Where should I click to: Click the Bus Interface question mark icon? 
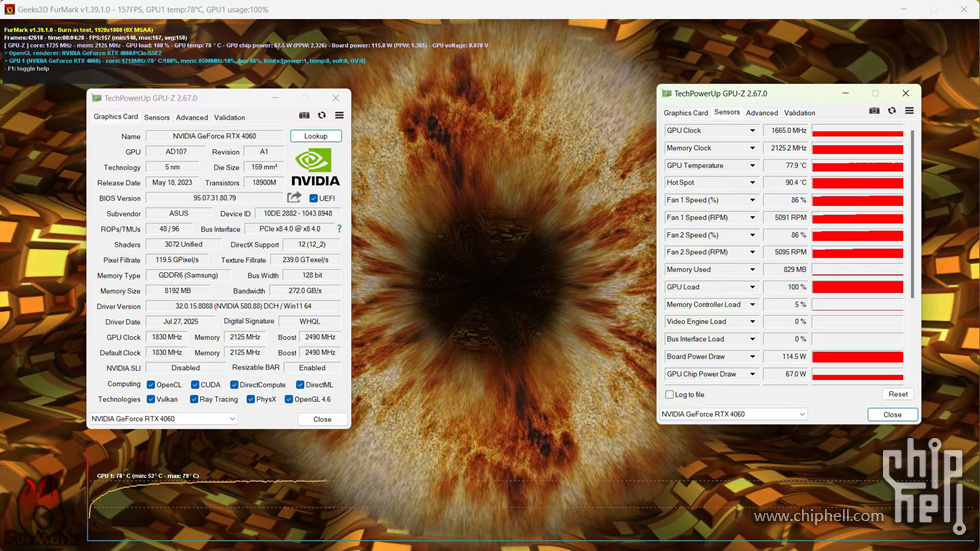[x=339, y=229]
